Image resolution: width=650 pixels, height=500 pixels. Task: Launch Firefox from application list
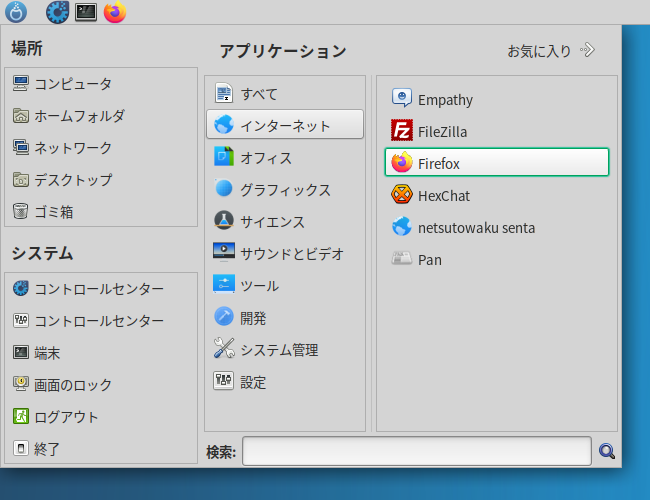pyautogui.click(x=497, y=163)
